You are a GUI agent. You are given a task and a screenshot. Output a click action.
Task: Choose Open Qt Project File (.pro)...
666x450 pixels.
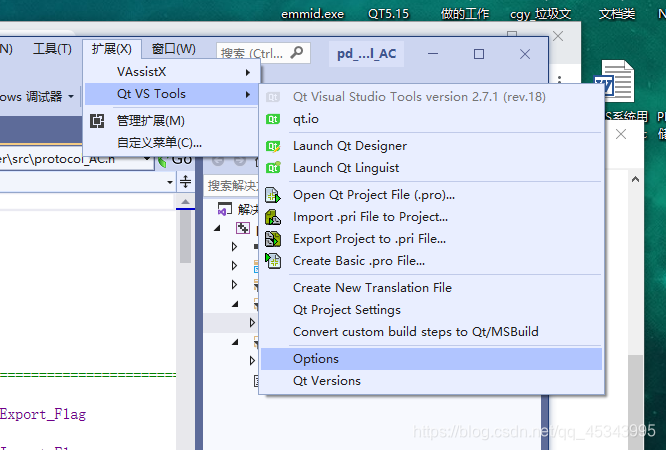[x=431, y=195]
